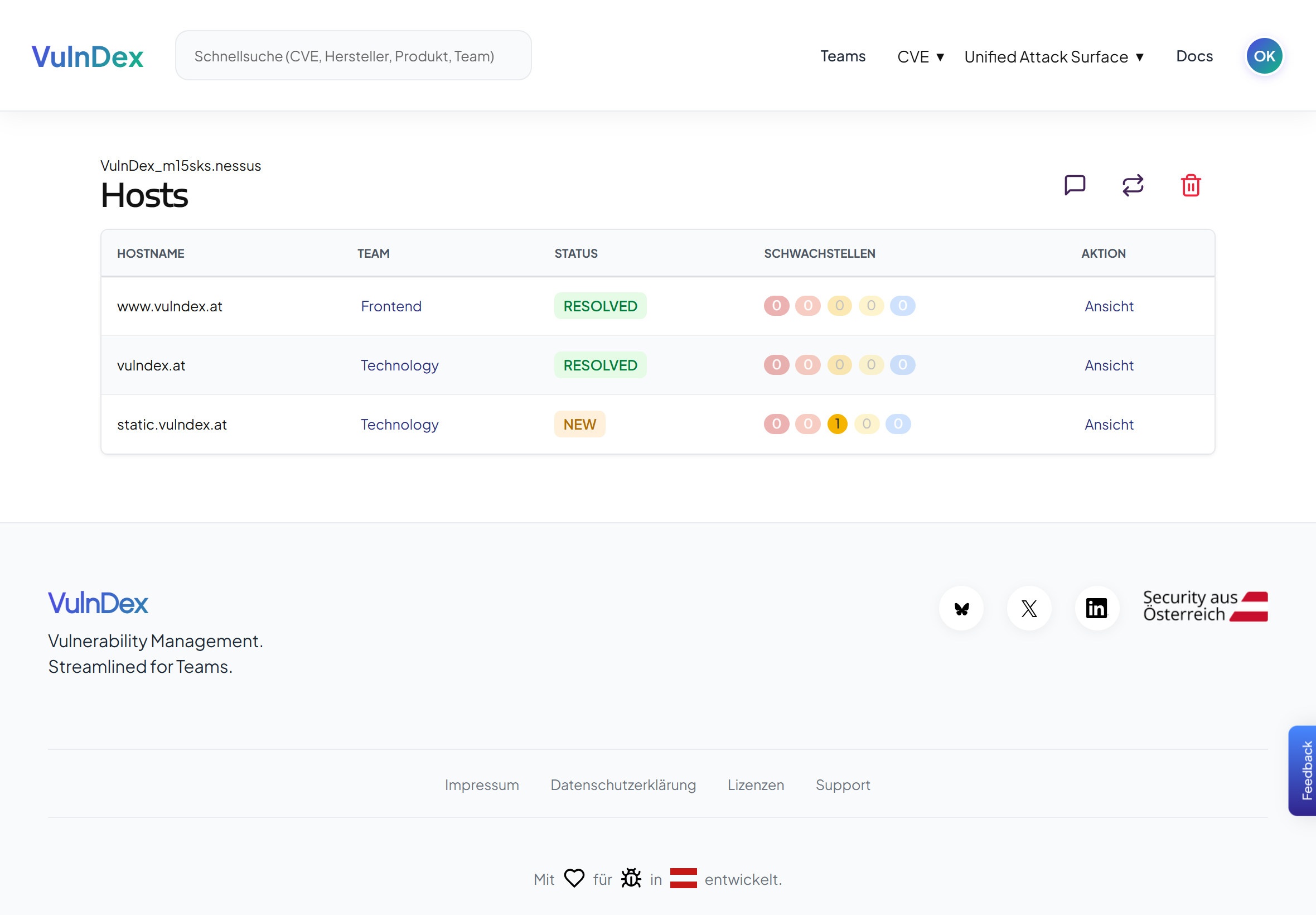View details of static.vulndex.at via Ansicht
This screenshot has width=1316, height=915.
pos(1109,424)
